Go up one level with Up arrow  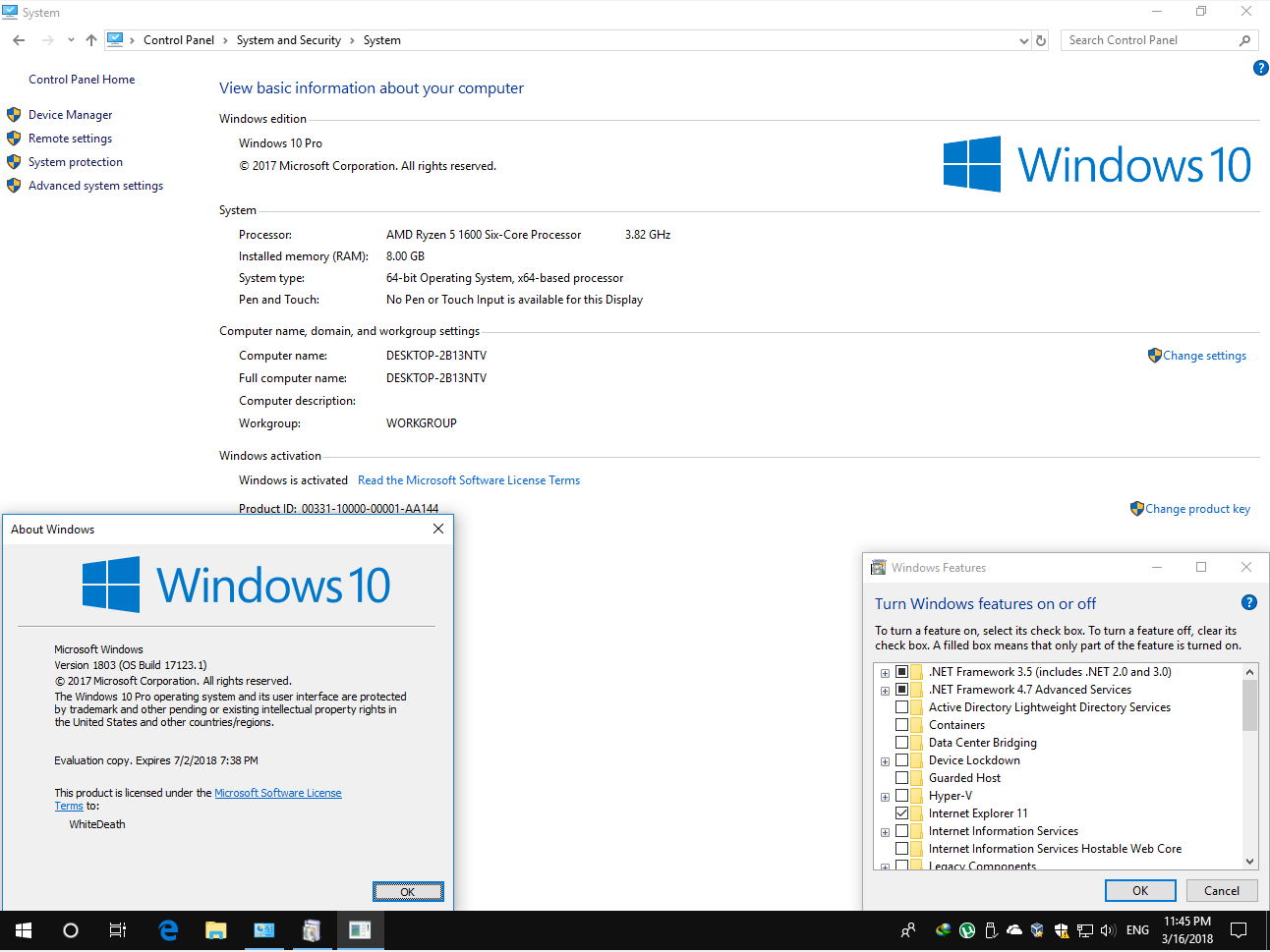[91, 40]
